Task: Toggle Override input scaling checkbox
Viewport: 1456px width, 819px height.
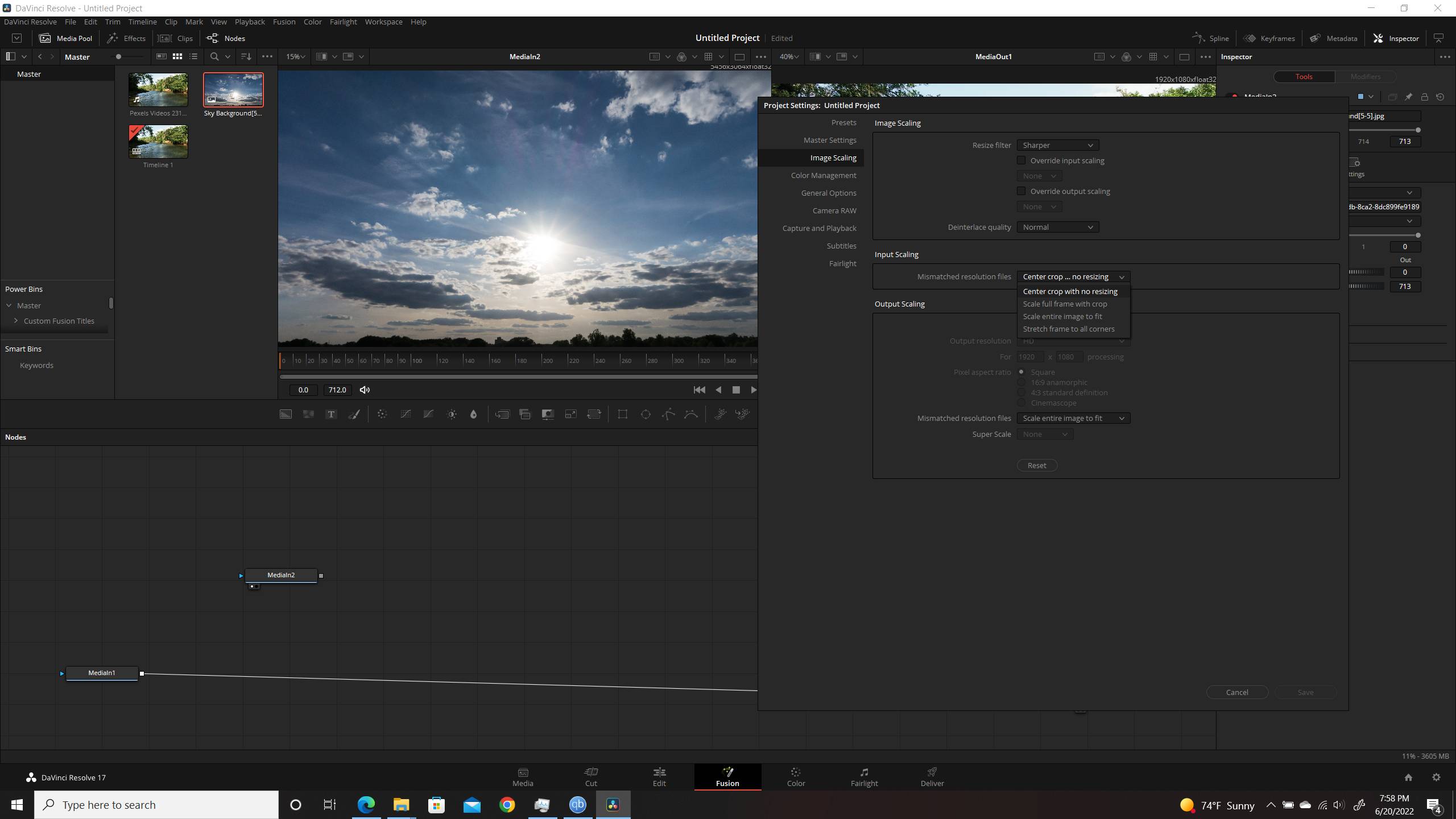Action: (x=1021, y=160)
